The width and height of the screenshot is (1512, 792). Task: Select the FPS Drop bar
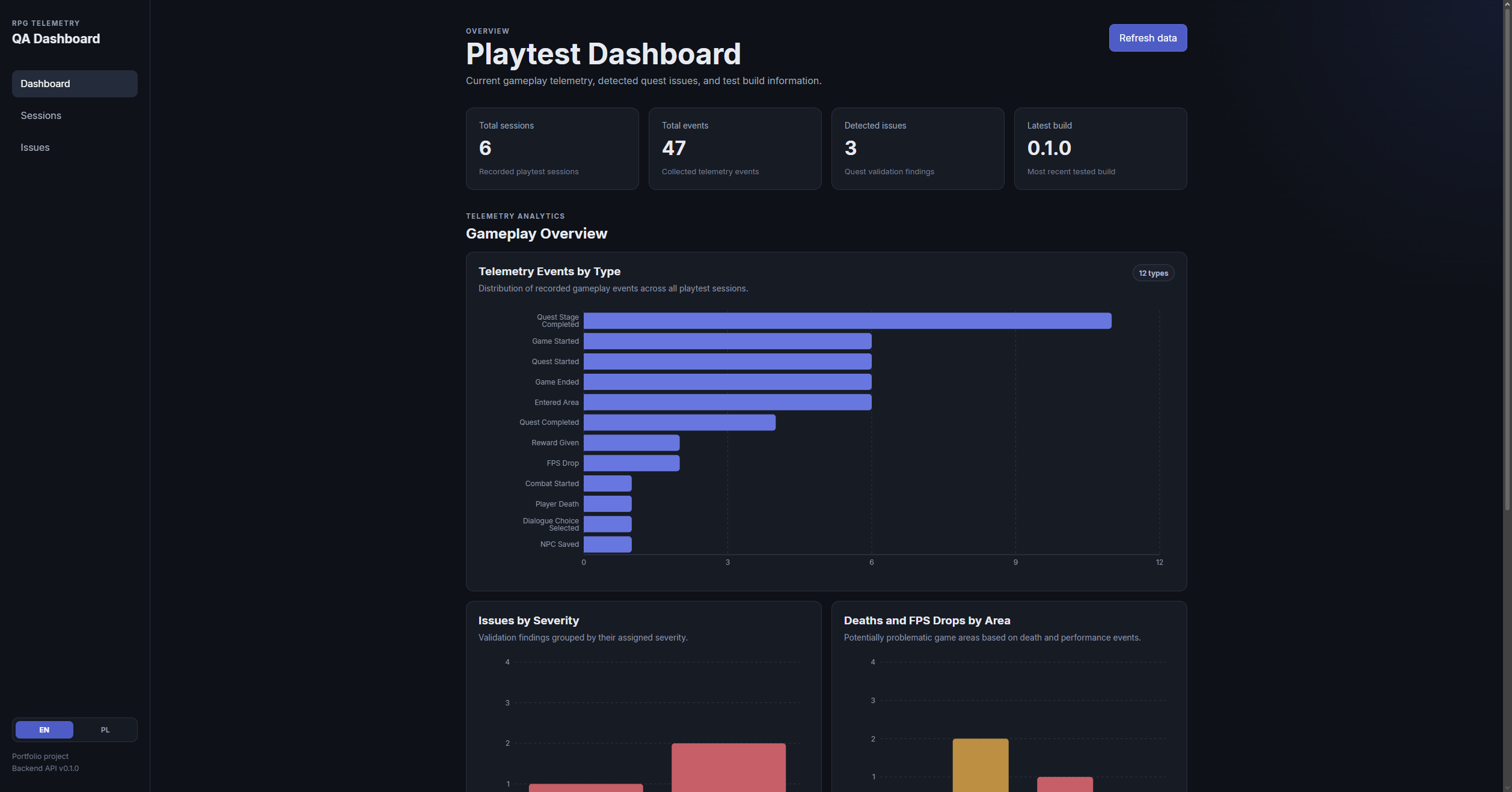(631, 463)
